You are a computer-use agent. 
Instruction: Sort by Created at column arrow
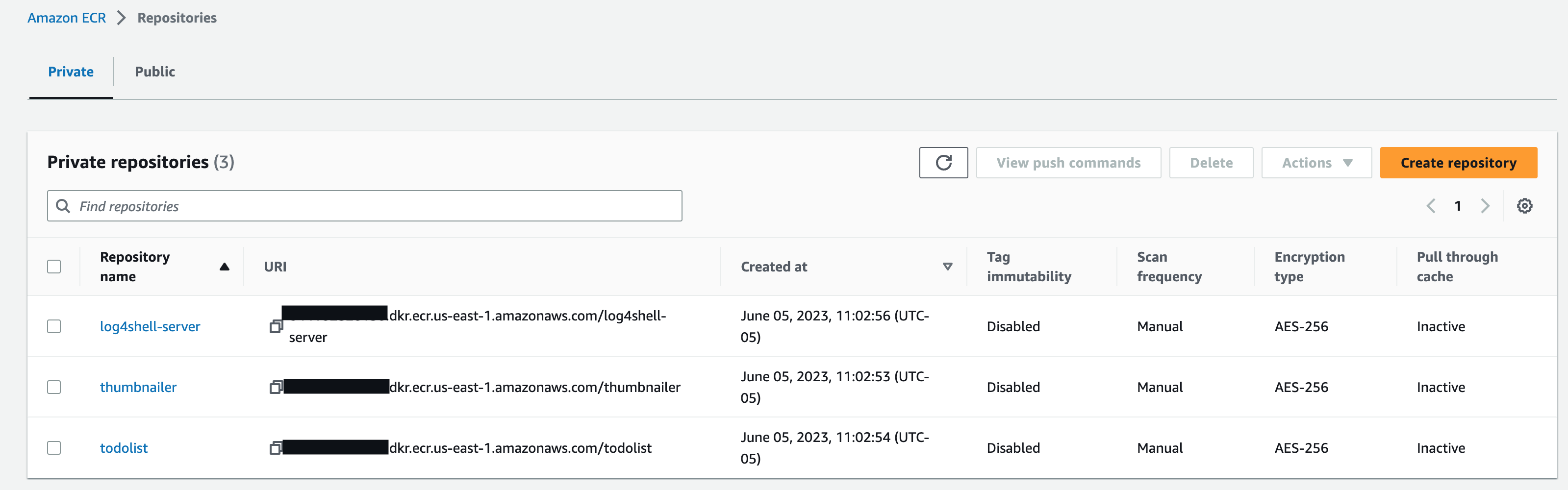[x=947, y=267]
